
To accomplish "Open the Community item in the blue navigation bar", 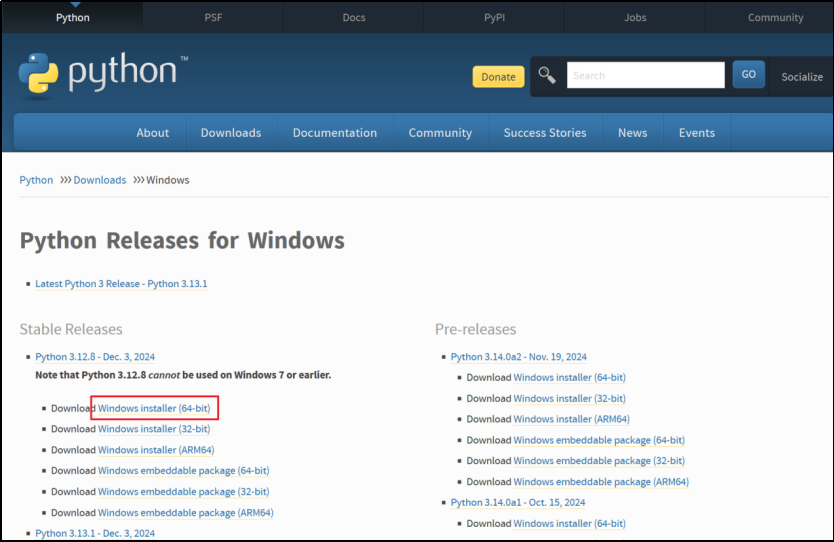I will (x=440, y=132).
